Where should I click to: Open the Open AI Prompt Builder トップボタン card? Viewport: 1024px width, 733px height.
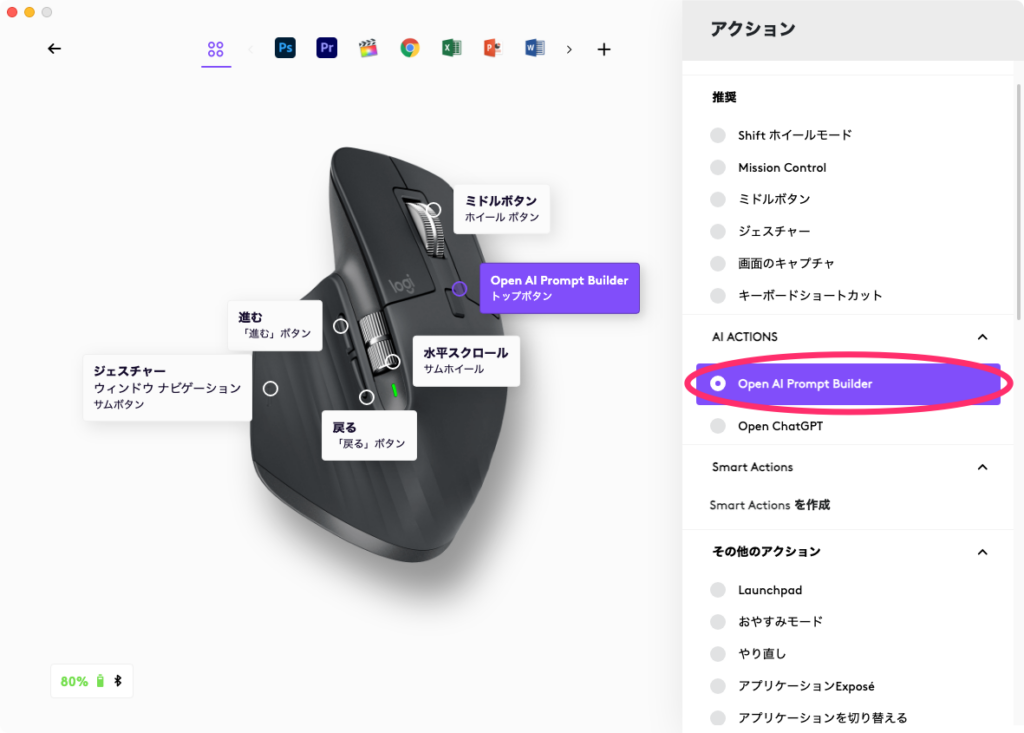[560, 288]
